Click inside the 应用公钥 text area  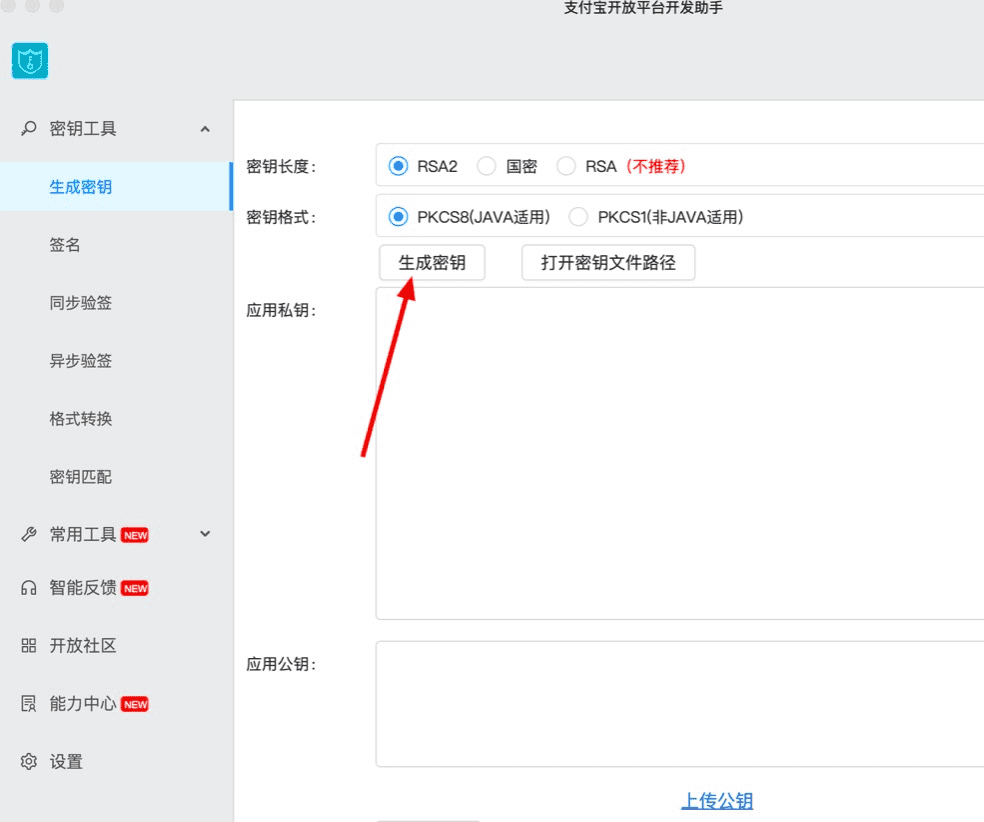tap(680, 704)
